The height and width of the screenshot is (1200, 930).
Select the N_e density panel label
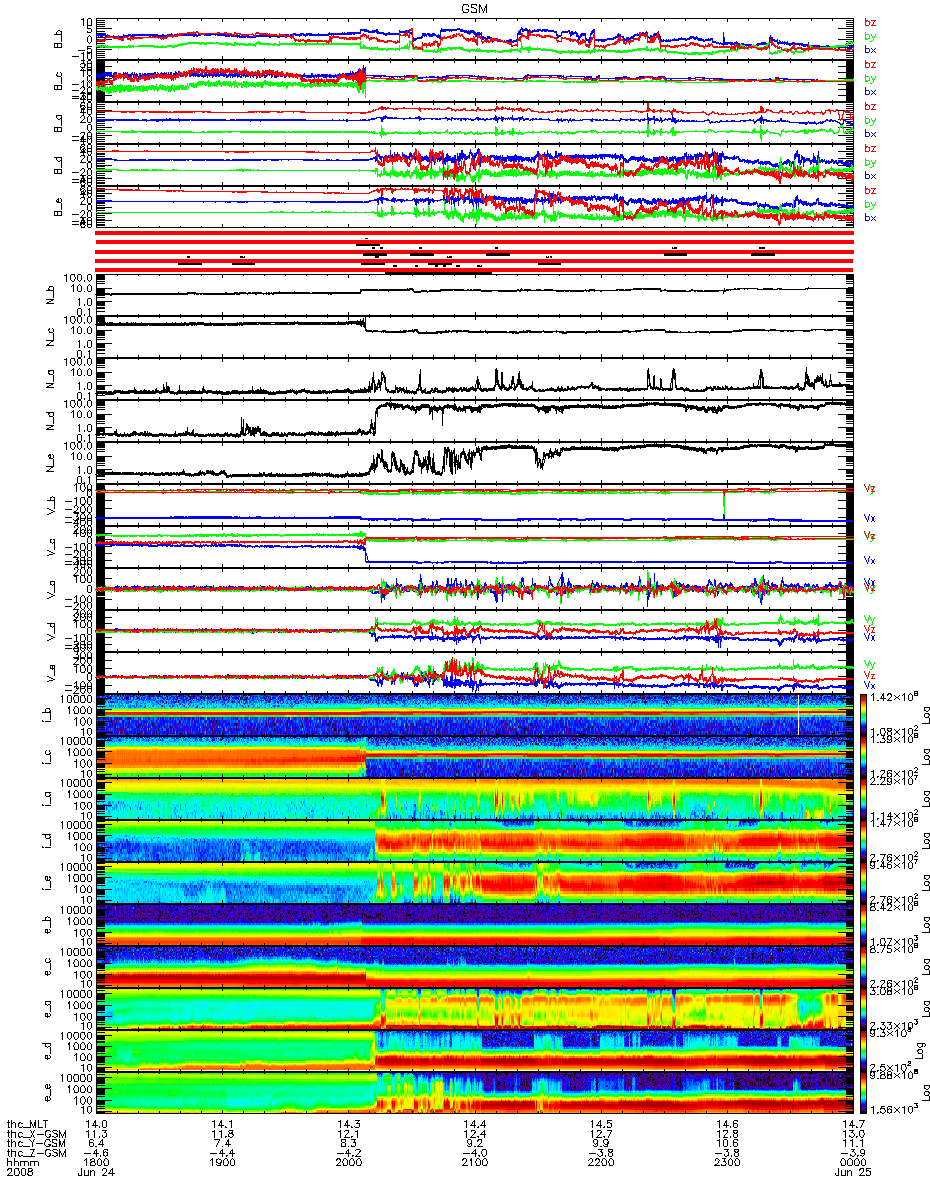[x=50, y=461]
